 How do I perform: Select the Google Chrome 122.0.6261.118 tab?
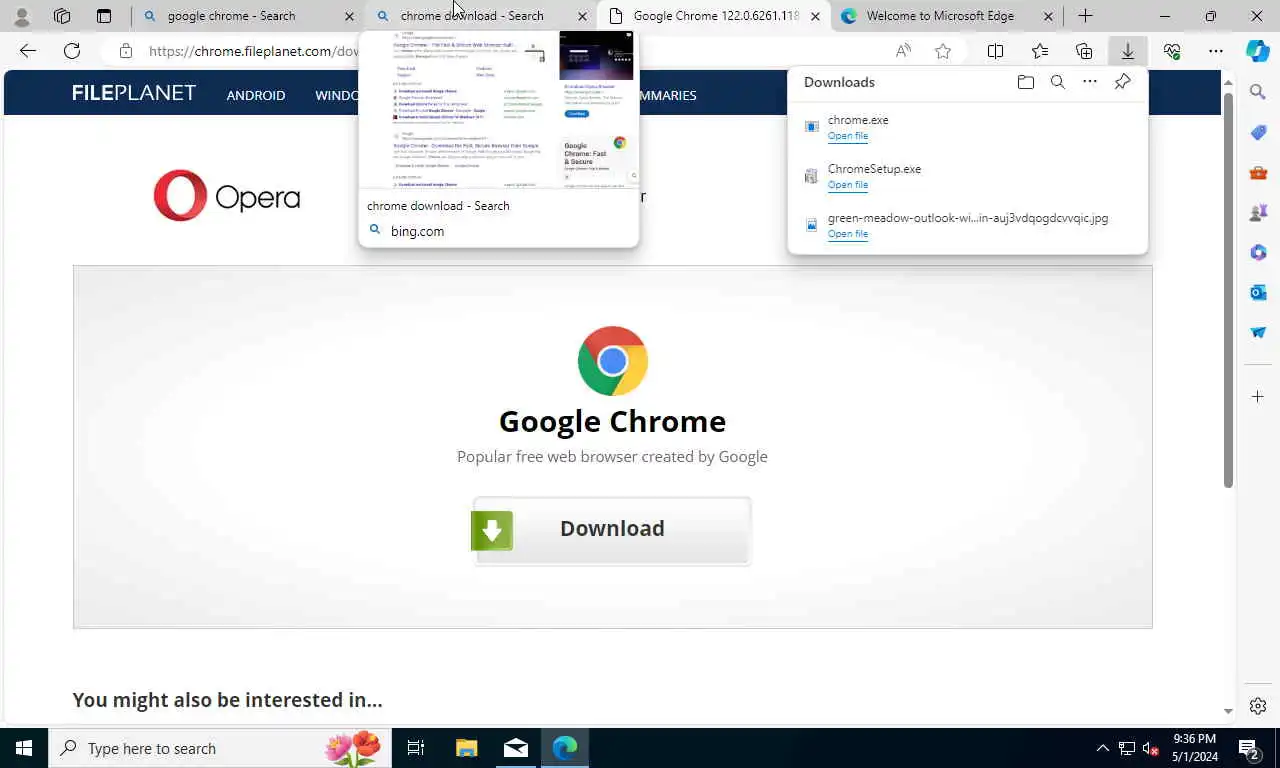[x=716, y=16]
